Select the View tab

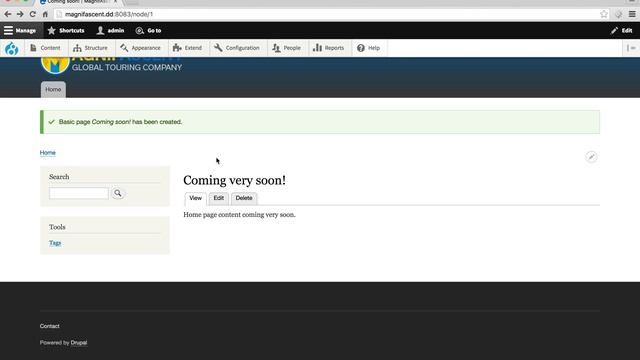[x=196, y=198]
